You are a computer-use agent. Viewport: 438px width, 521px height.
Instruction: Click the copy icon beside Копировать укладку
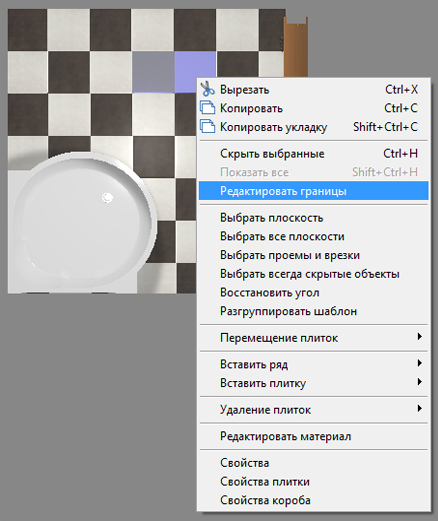tap(207, 127)
